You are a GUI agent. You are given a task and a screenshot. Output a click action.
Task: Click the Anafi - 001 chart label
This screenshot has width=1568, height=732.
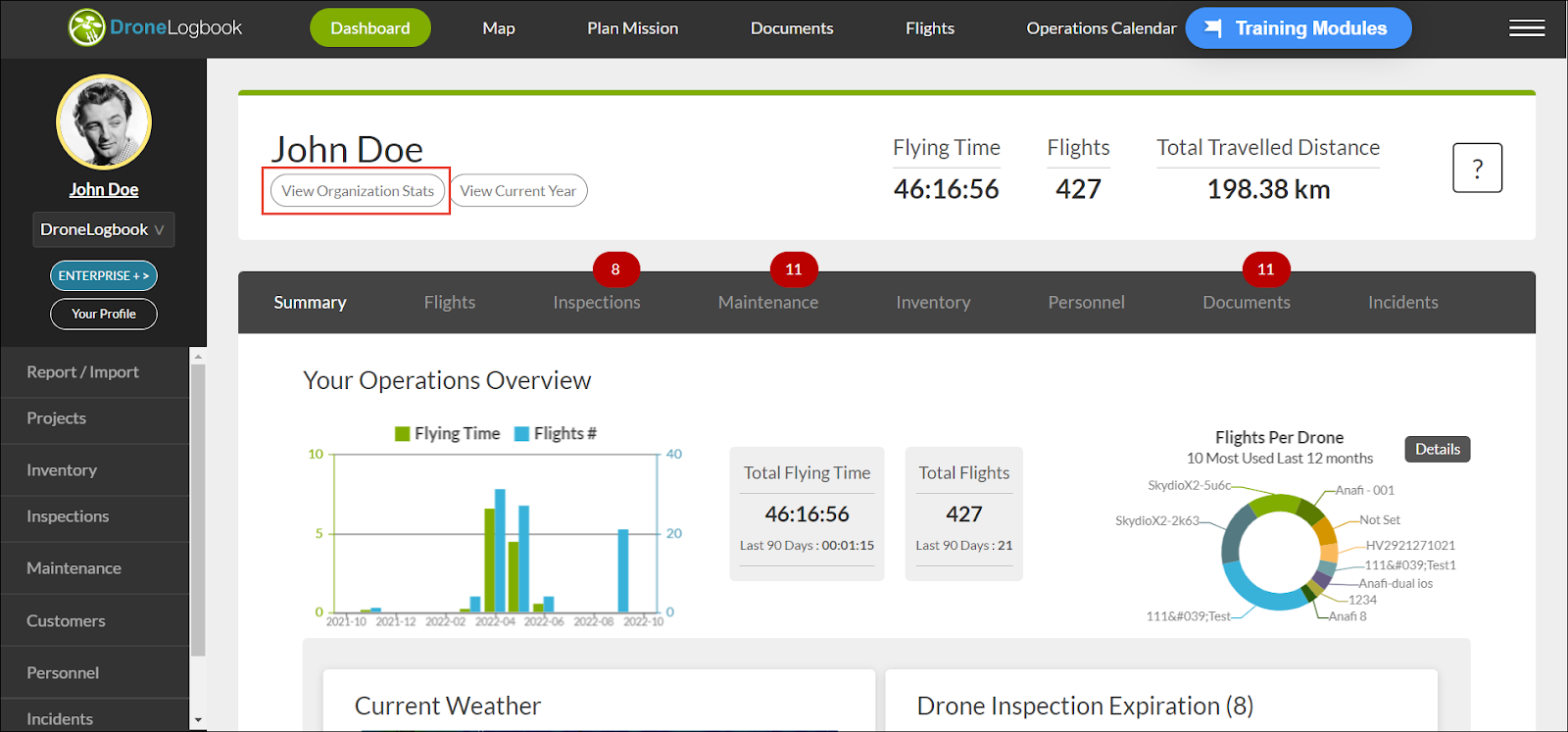[1365, 490]
